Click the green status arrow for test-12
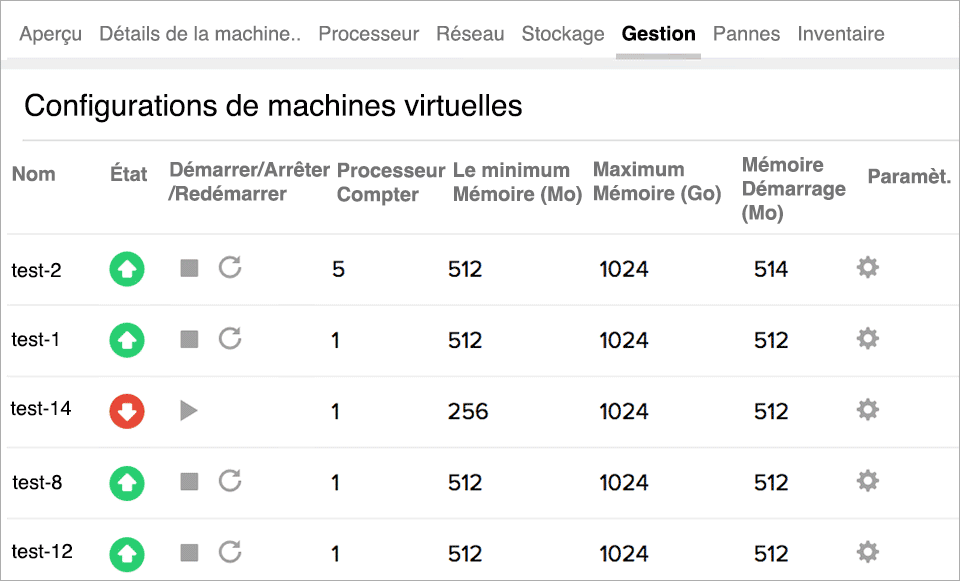 (x=126, y=552)
